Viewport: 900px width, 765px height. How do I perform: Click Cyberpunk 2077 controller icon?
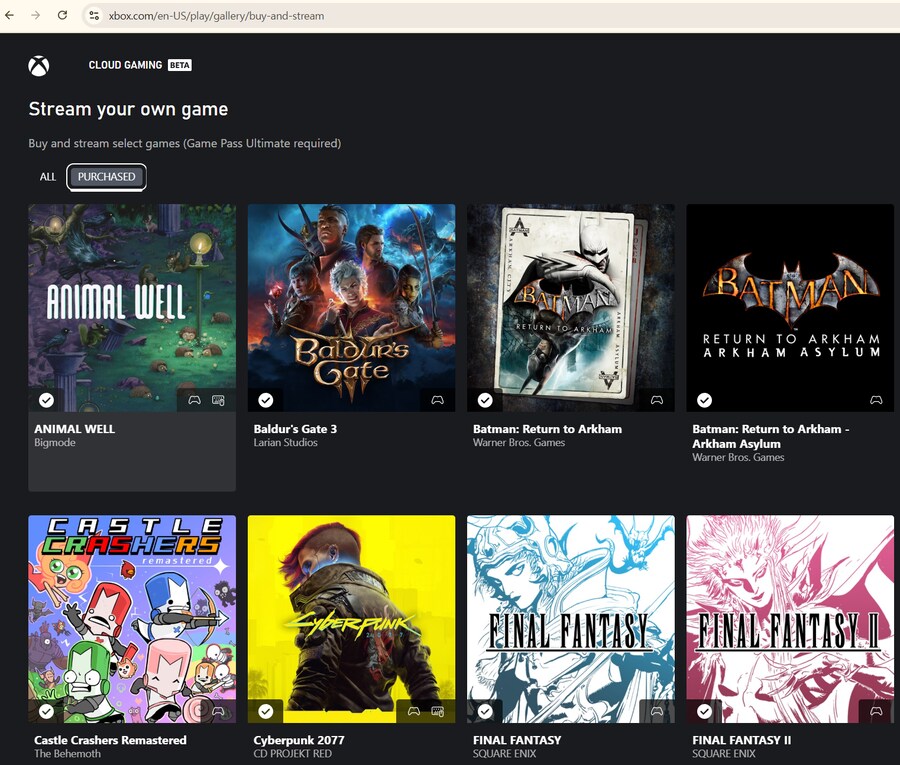coord(414,711)
